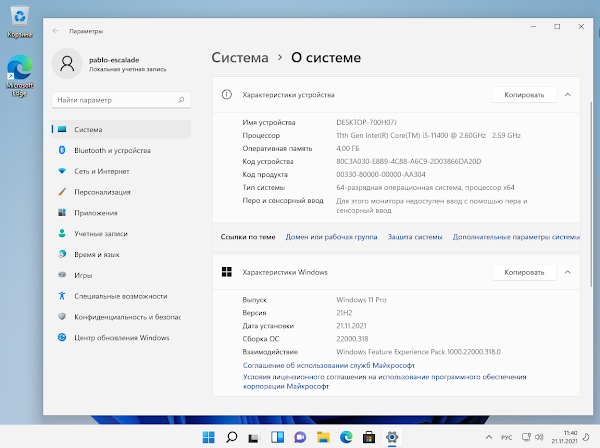Click the info icon beside Характеристики устройства

(227, 94)
